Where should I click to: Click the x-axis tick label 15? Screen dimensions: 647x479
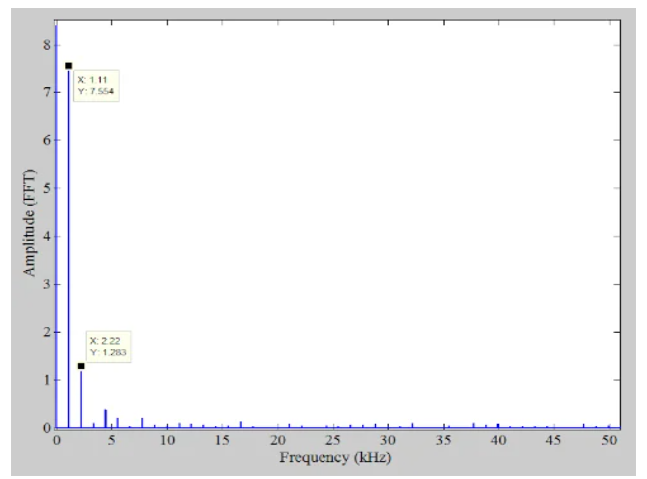click(x=222, y=440)
